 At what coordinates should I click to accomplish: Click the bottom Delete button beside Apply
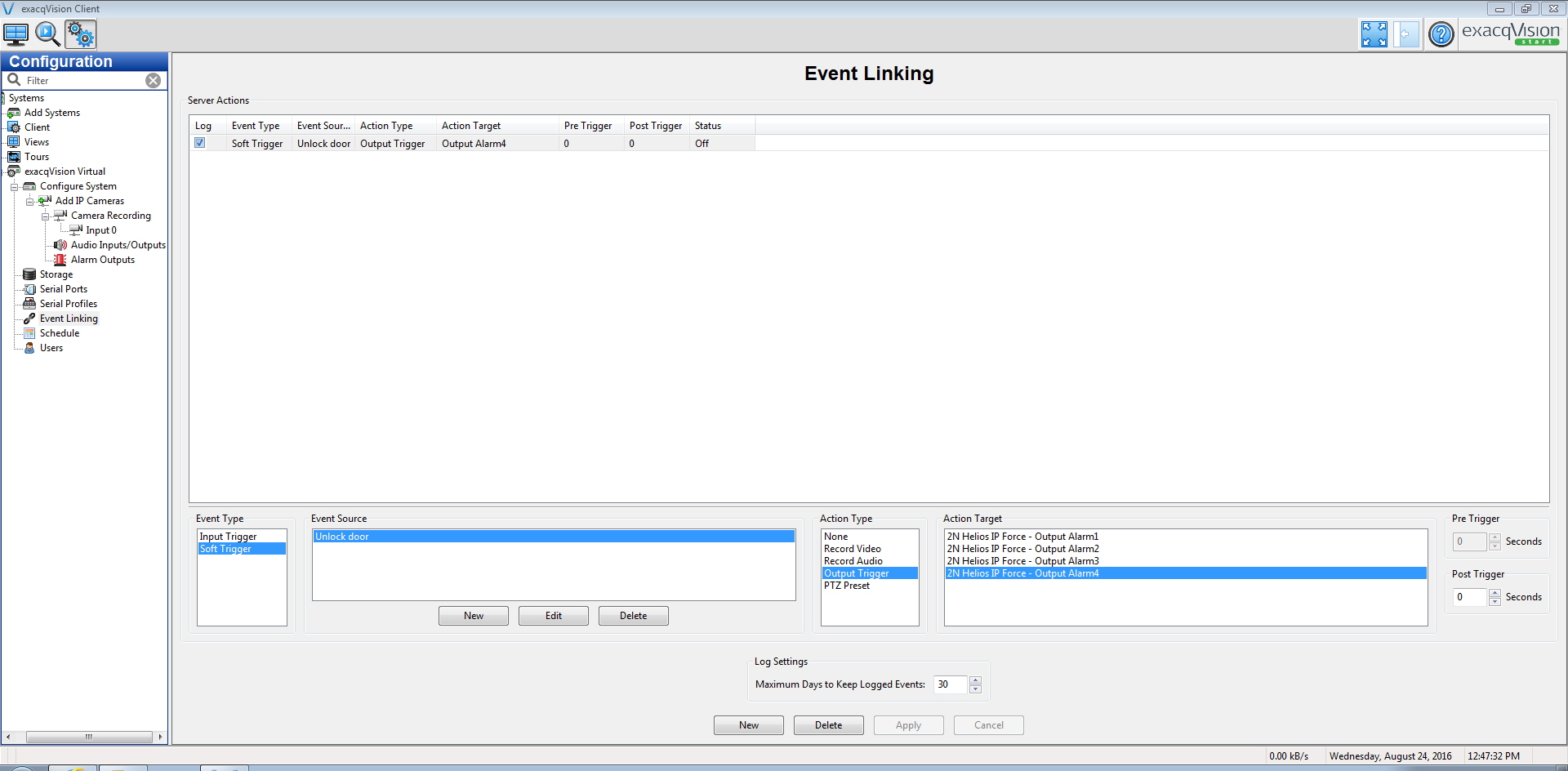point(828,725)
